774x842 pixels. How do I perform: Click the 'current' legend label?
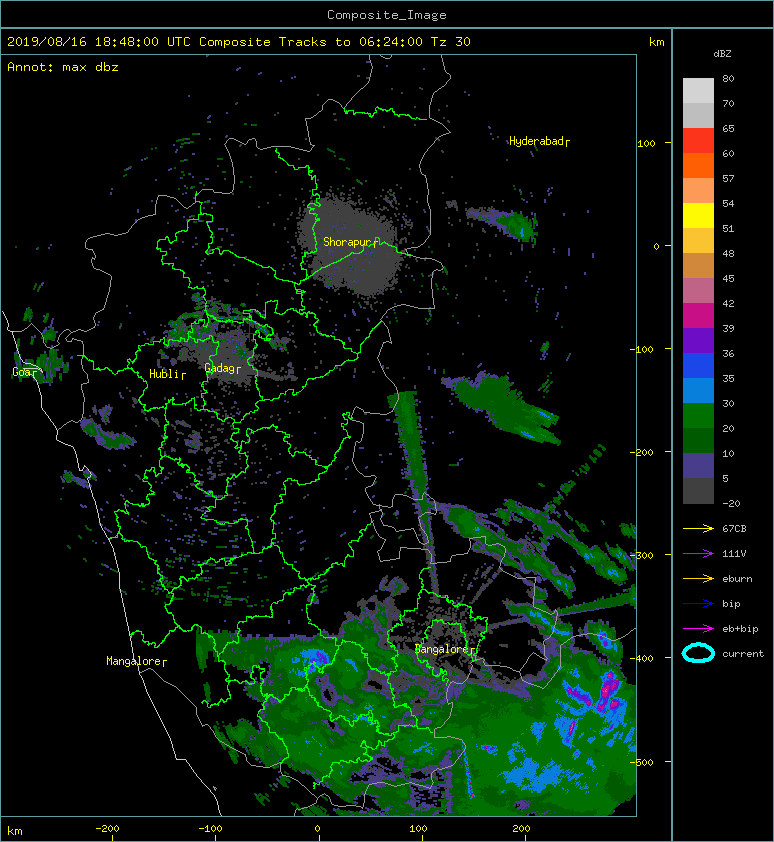pyautogui.click(x=743, y=654)
